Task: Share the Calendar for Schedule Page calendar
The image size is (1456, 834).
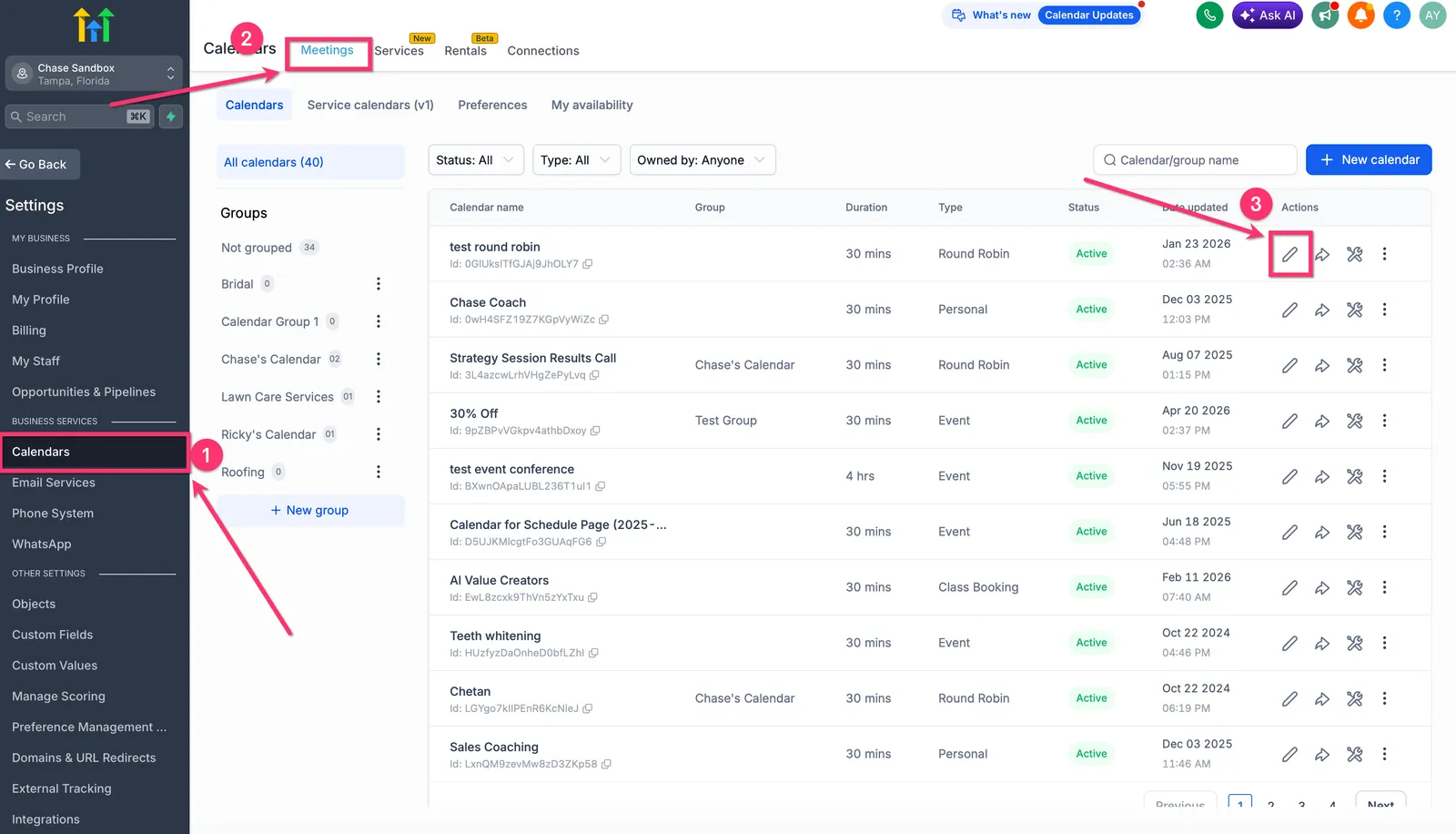Action: (1322, 532)
